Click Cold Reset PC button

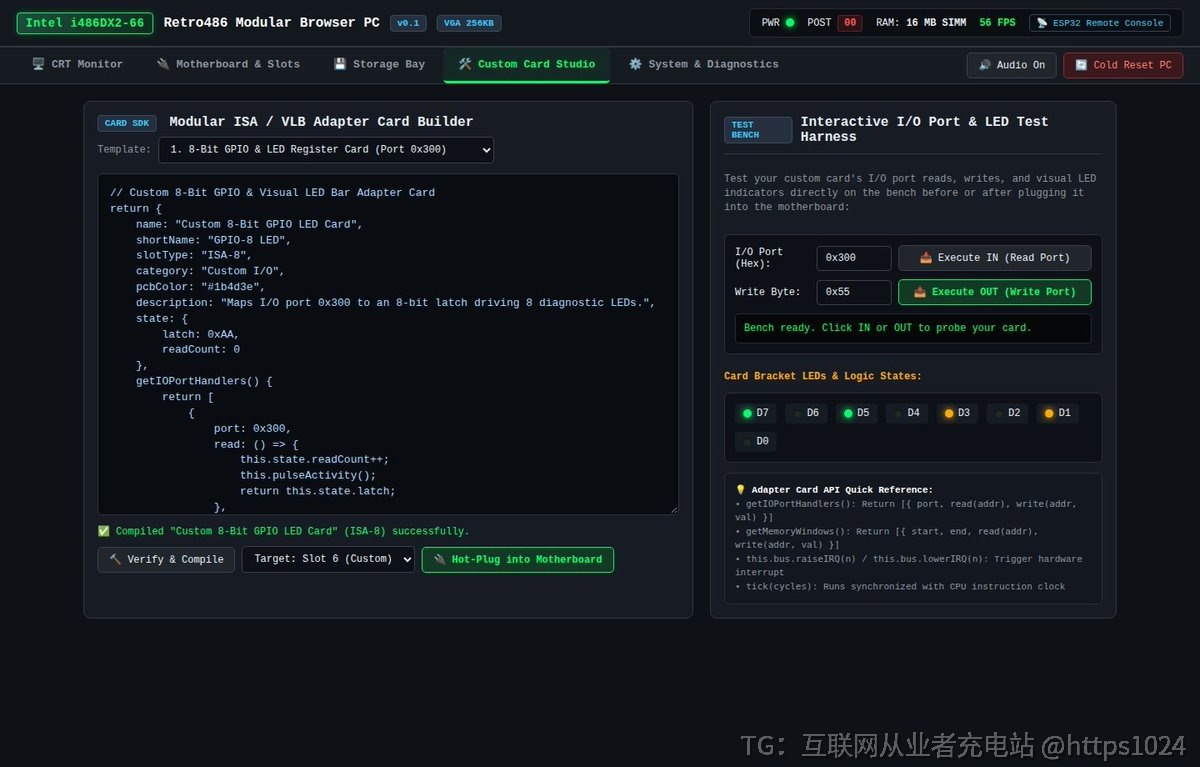coord(1123,65)
